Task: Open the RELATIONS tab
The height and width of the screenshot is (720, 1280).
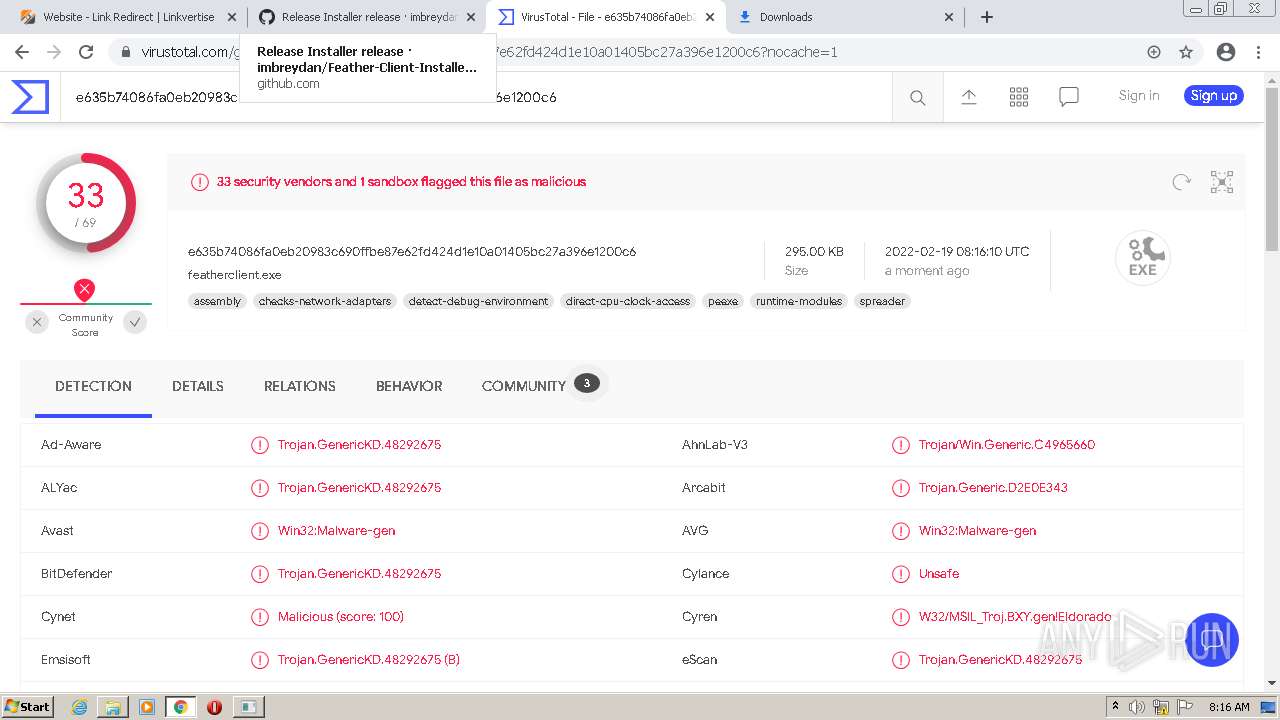Action: pyautogui.click(x=300, y=386)
